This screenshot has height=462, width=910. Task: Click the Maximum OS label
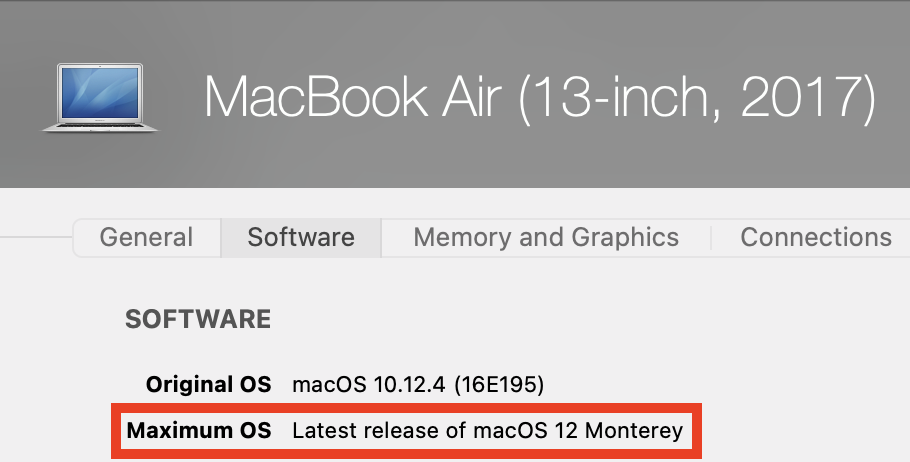[199, 431]
